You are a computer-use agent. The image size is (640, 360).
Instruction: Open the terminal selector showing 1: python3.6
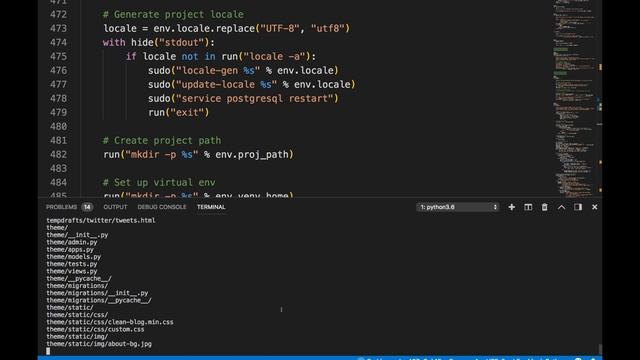pyautogui.click(x=458, y=207)
